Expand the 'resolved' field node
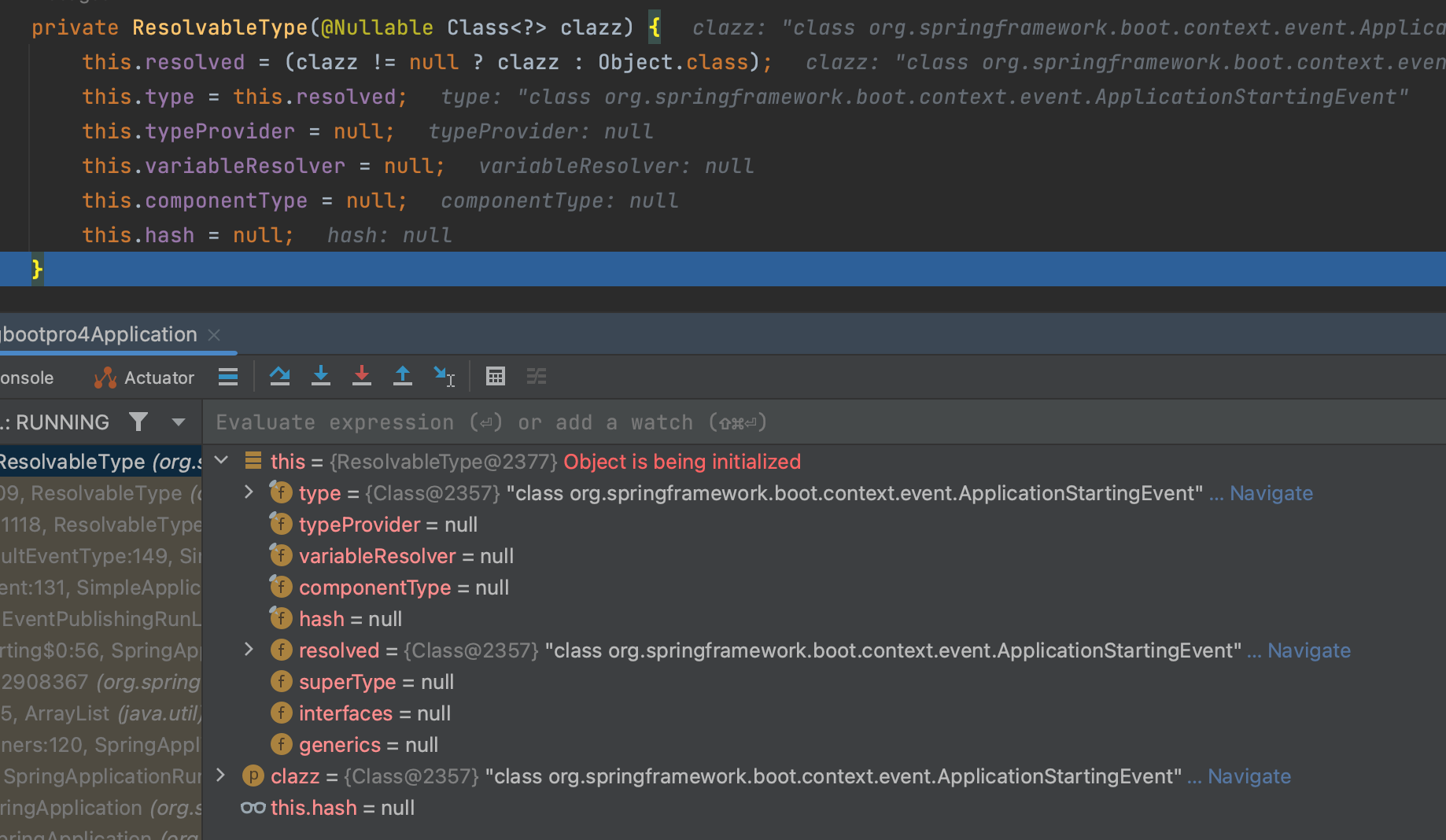This screenshot has width=1446, height=840. pyautogui.click(x=249, y=650)
